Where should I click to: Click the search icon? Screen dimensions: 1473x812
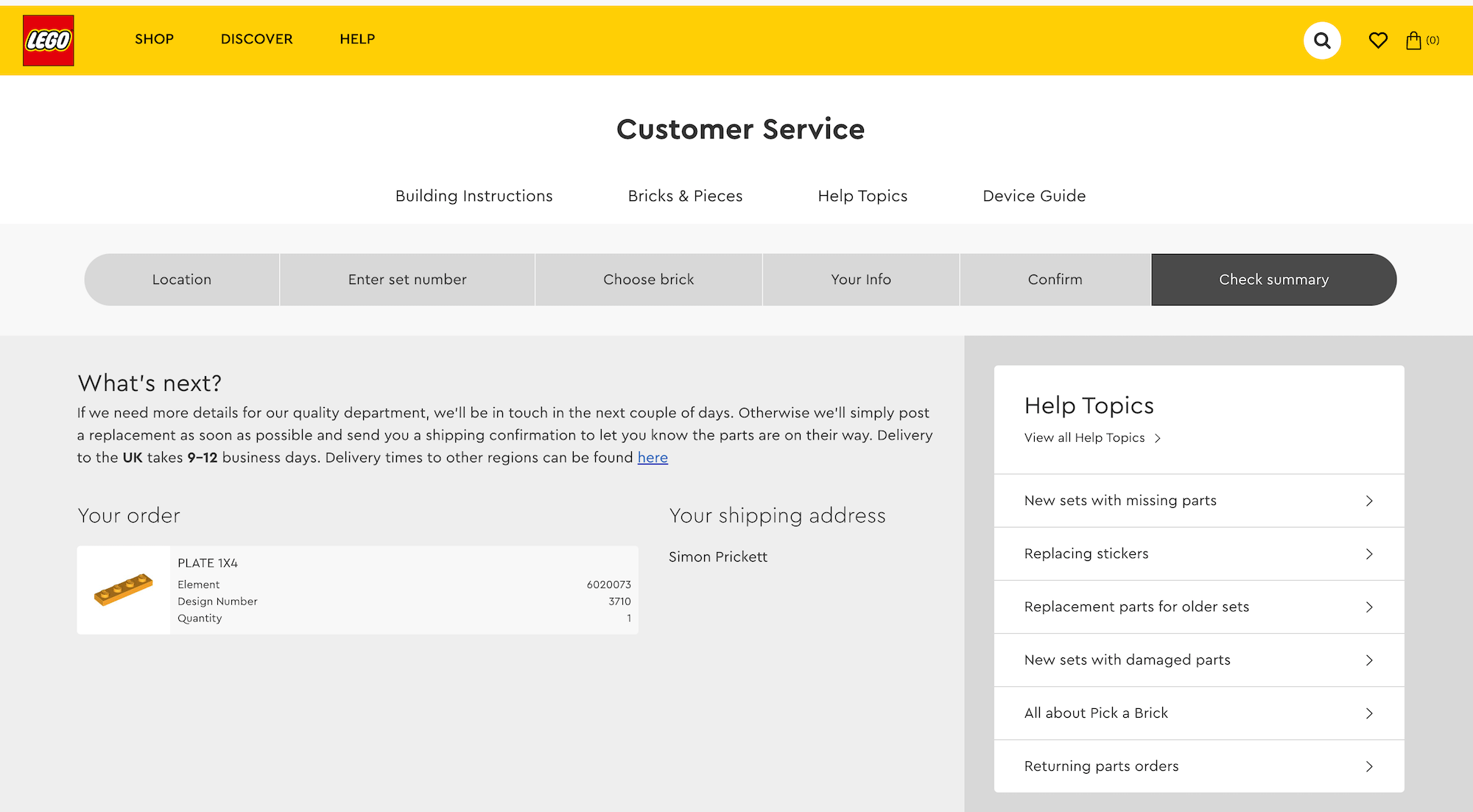point(1322,40)
